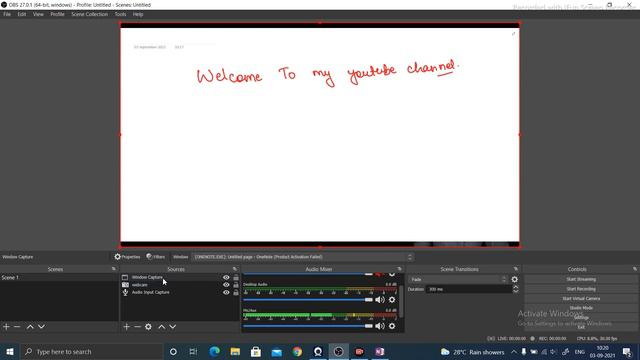Open Settings from the Controls panel

(x=581, y=317)
